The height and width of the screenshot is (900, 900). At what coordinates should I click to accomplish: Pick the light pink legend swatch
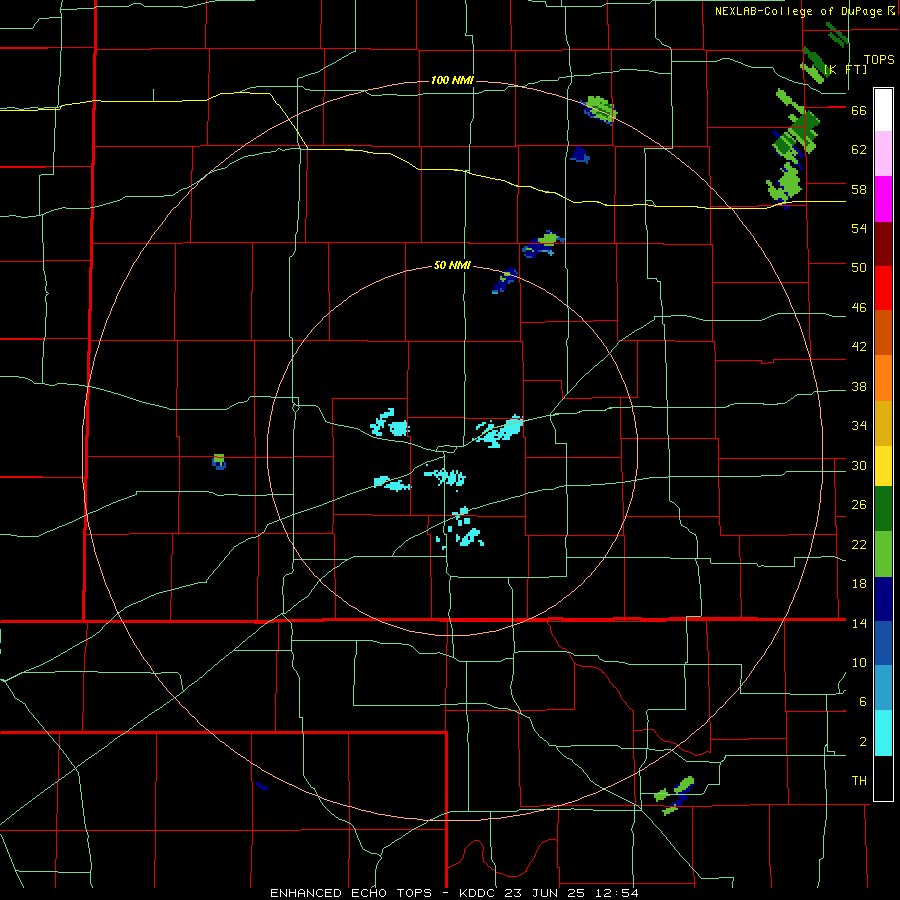883,154
